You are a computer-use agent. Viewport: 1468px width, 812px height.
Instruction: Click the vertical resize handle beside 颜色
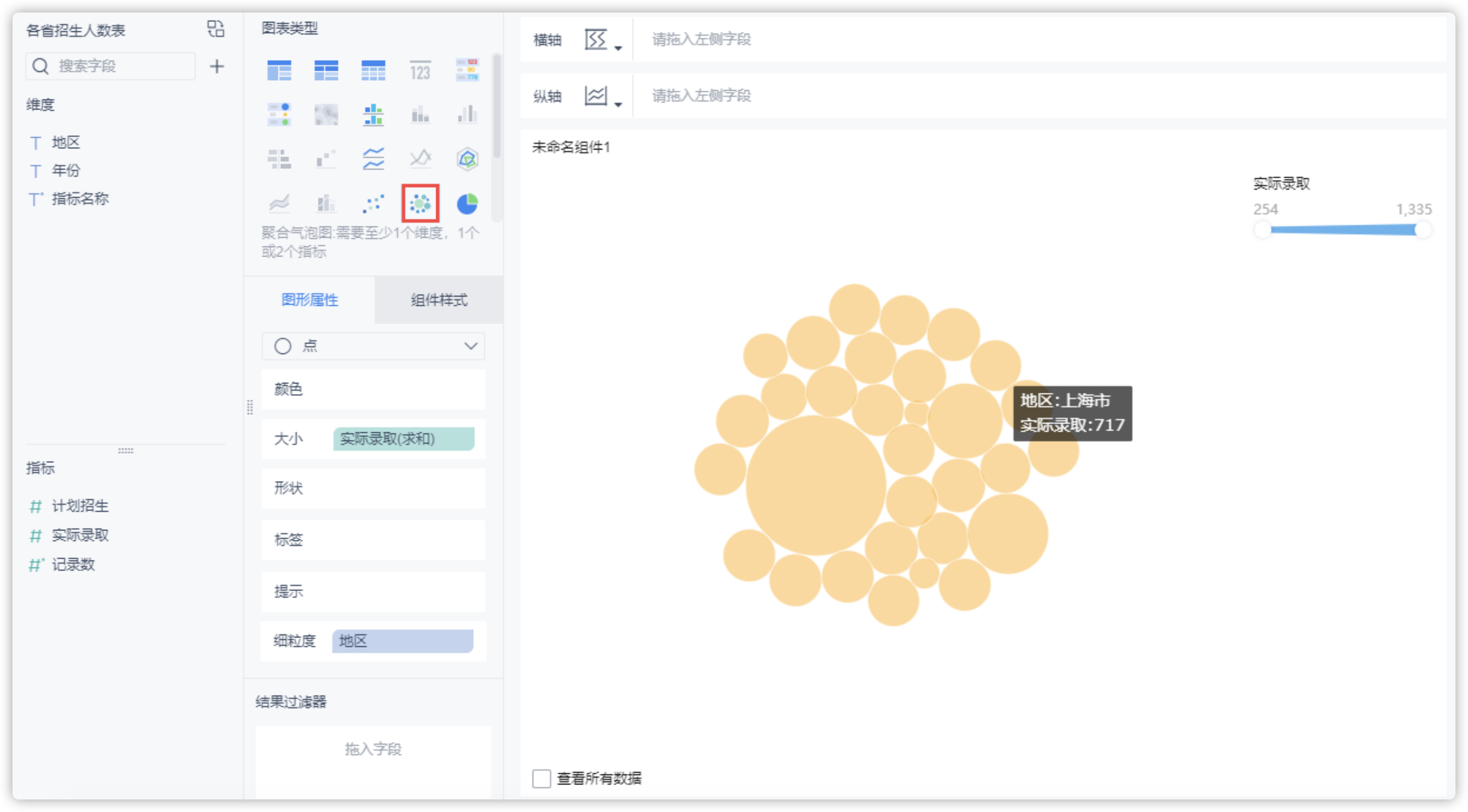point(250,407)
